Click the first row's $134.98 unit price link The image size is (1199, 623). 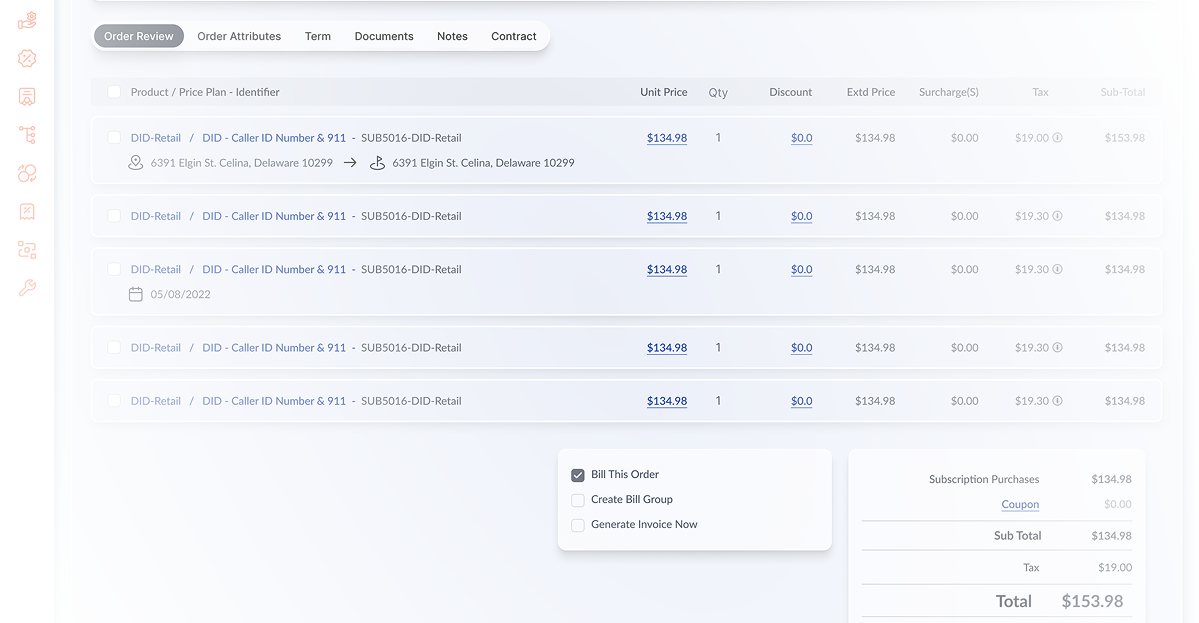click(666, 138)
